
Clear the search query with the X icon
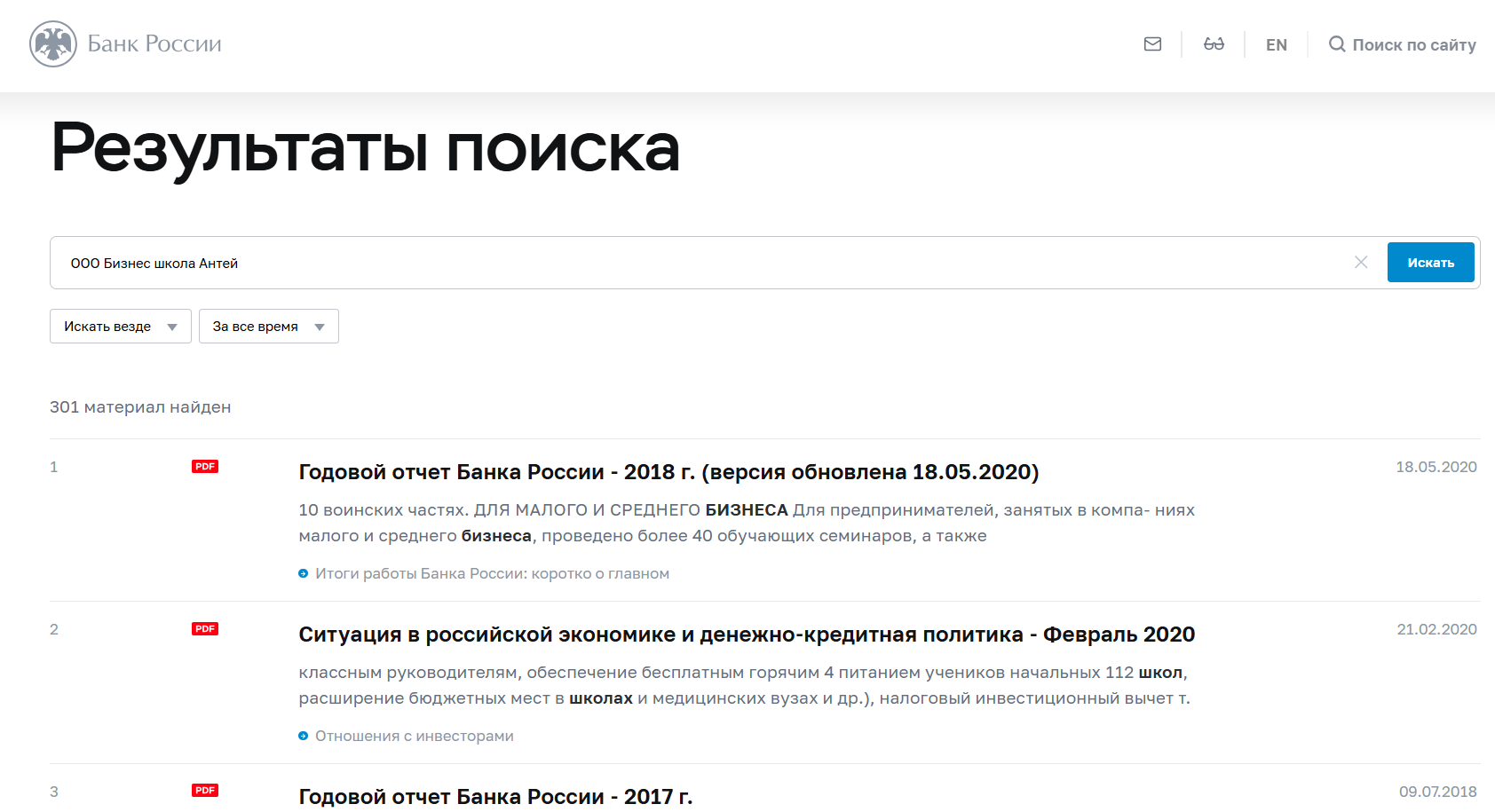[x=1361, y=263]
